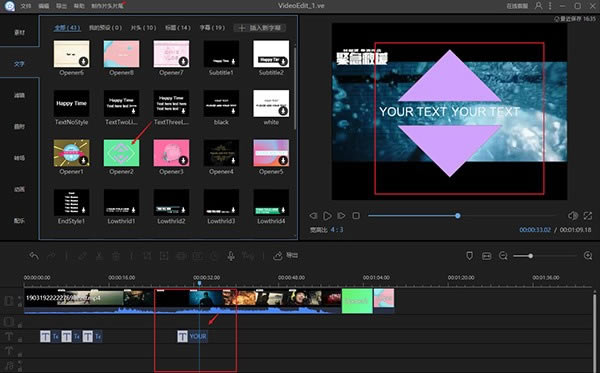The height and width of the screenshot is (373, 600).
Task: Open the online support link in title bar
Action: point(517,6)
